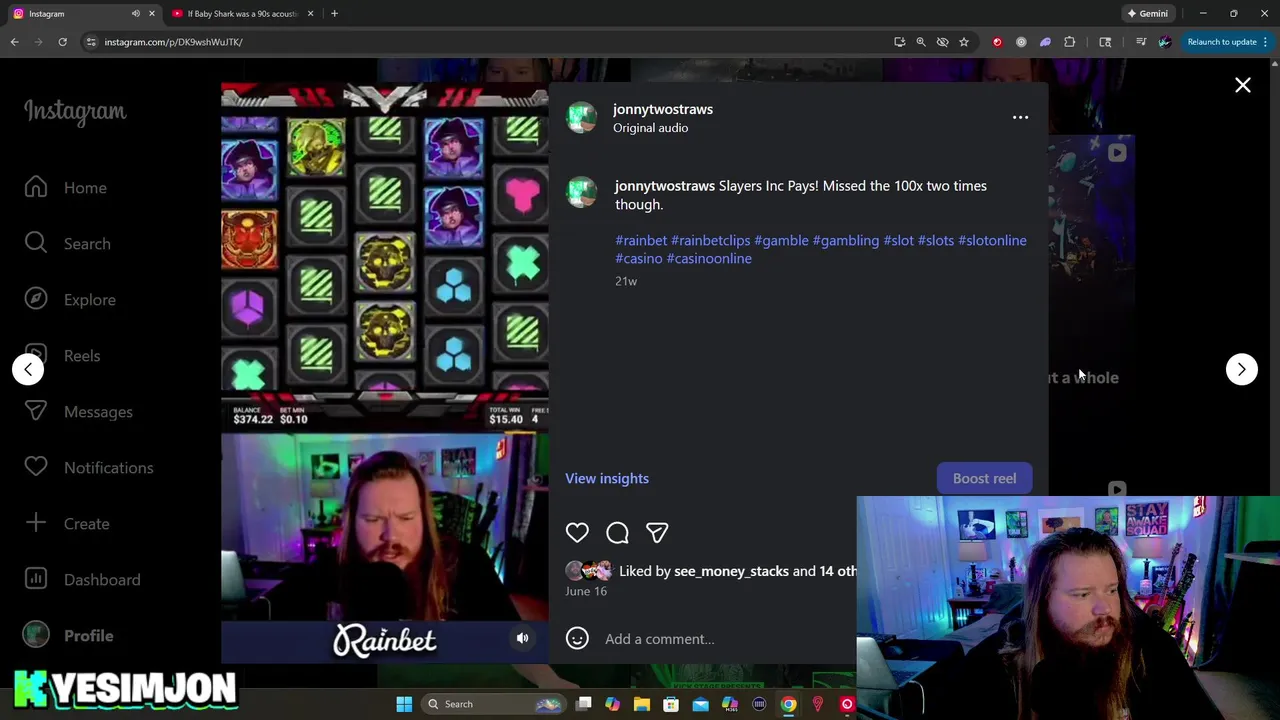This screenshot has width=1280, height=720.
Task: Open jonnytwostraws username in post header
Action: 663,109
